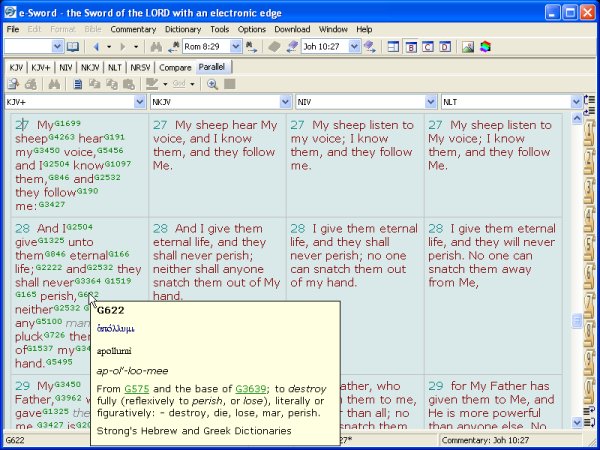Open the NKJV translation dropdown
Image resolution: width=600 pixels, height=450 pixels.
[285, 102]
